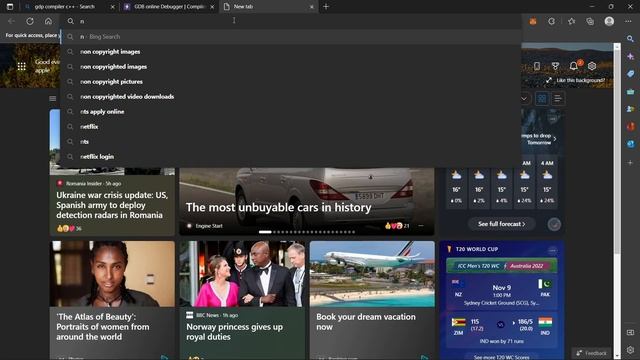Click the page vertical scrollbar

coord(617,151)
